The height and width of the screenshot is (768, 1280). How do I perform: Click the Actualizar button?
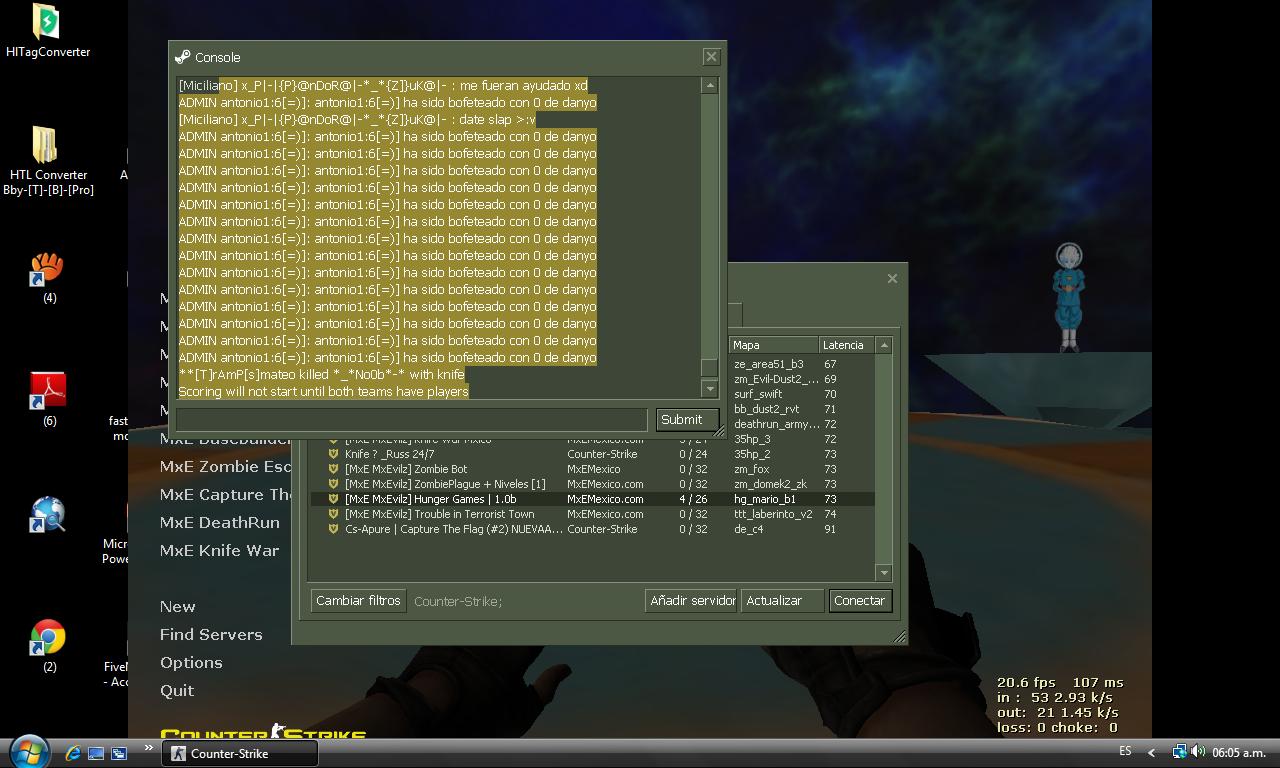(x=782, y=601)
